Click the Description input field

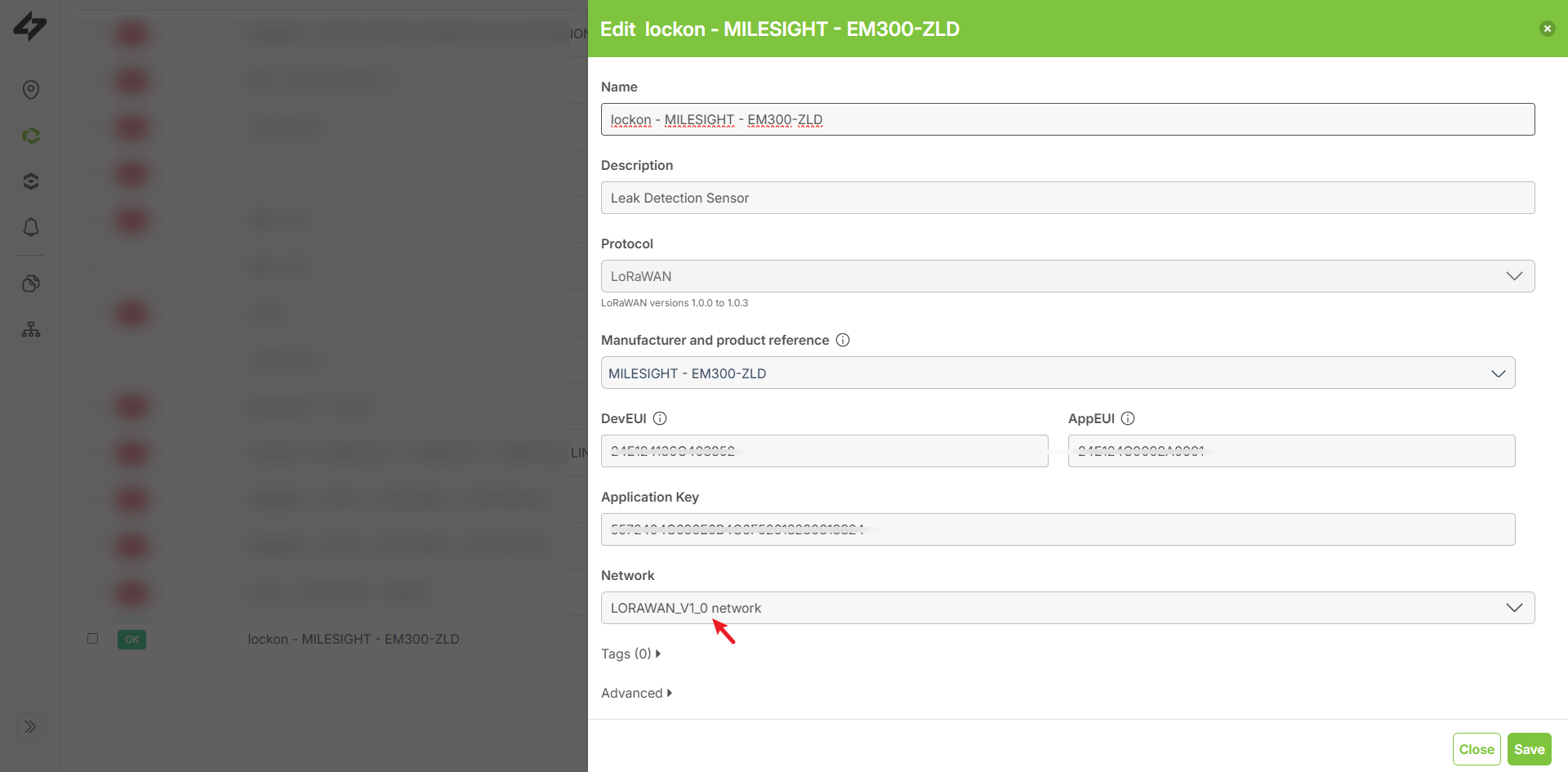pyautogui.click(x=1067, y=198)
